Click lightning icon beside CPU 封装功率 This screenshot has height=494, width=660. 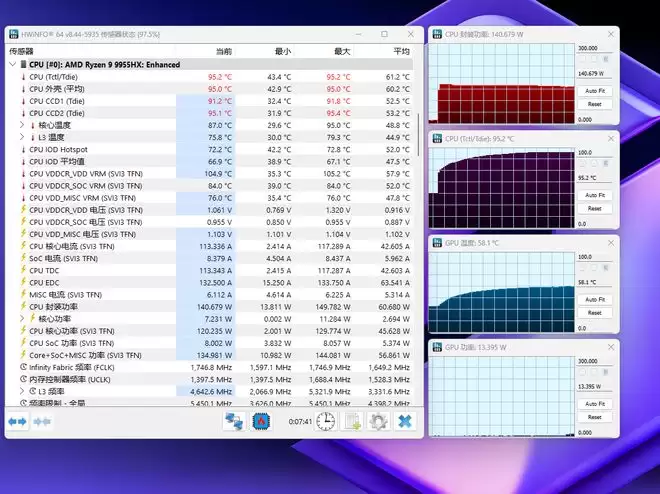click(x=24, y=306)
